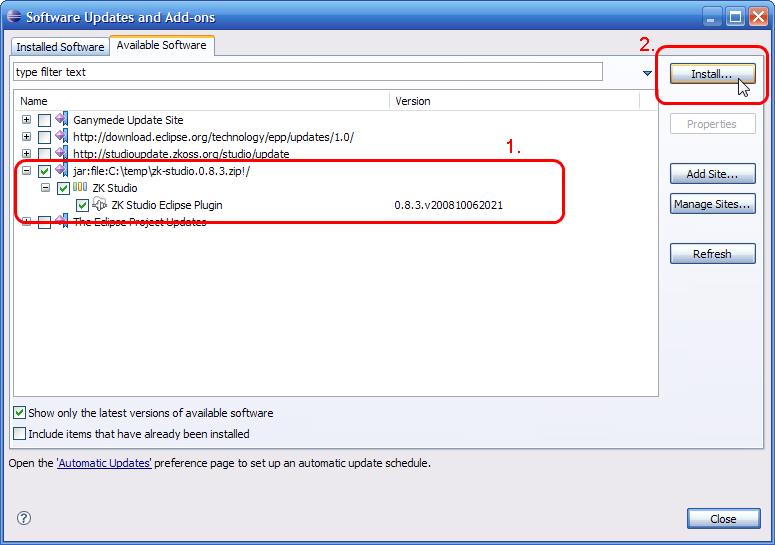Viewport: 775px width, 545px height.
Task: Click the ZK Studio category icon
Action: (x=80, y=187)
